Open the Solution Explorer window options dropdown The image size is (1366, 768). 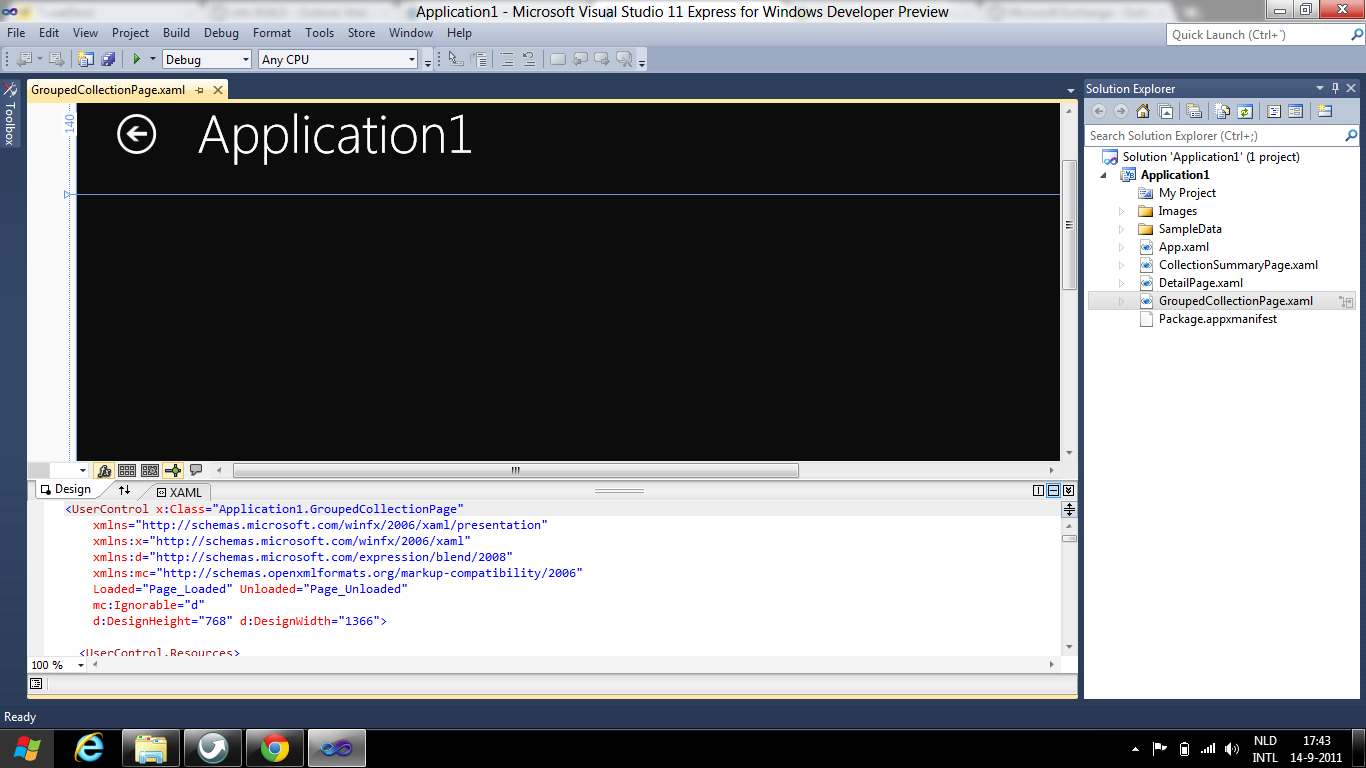click(1320, 88)
